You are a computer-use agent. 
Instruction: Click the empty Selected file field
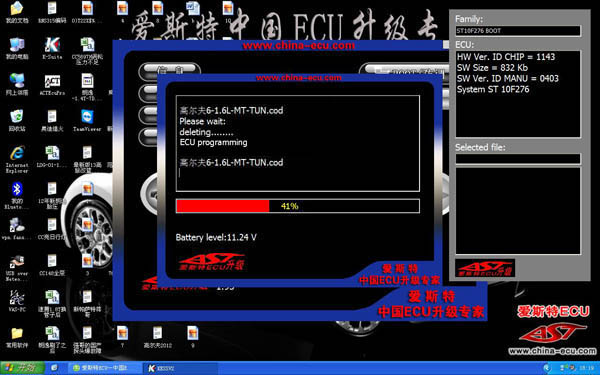(x=518, y=158)
